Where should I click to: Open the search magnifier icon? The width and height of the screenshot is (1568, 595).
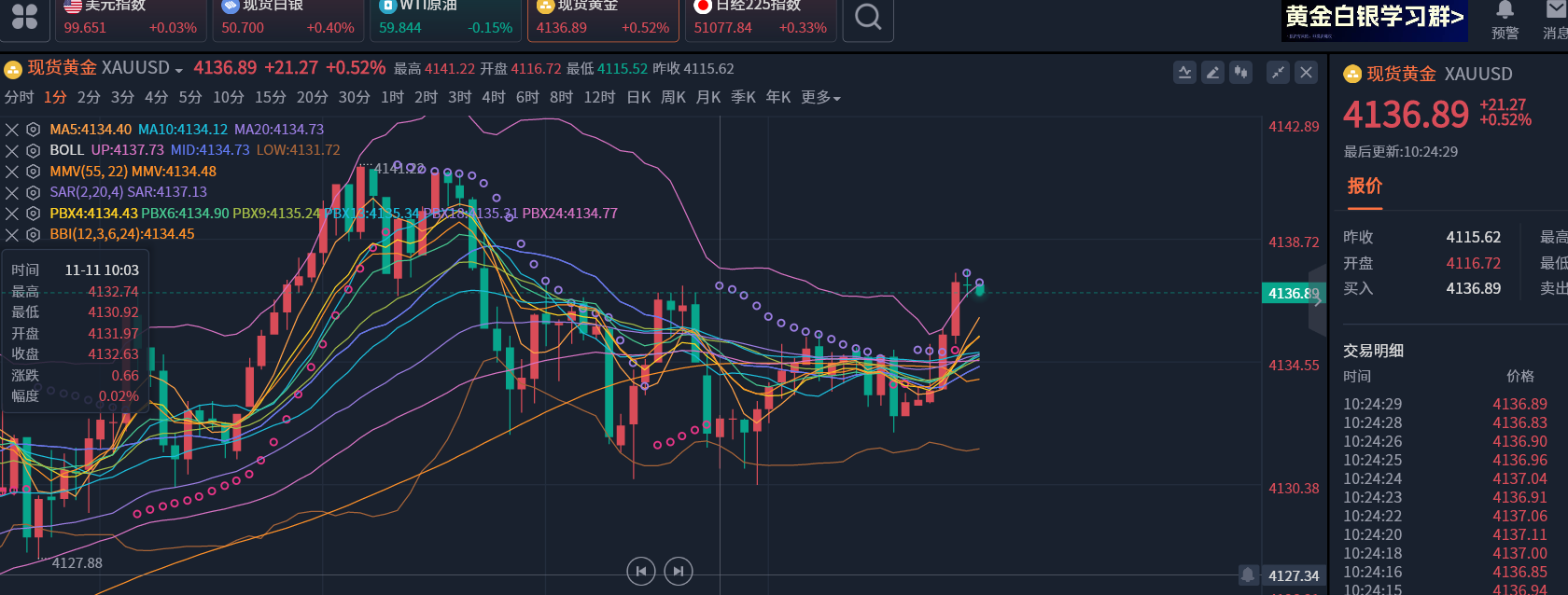(x=867, y=18)
